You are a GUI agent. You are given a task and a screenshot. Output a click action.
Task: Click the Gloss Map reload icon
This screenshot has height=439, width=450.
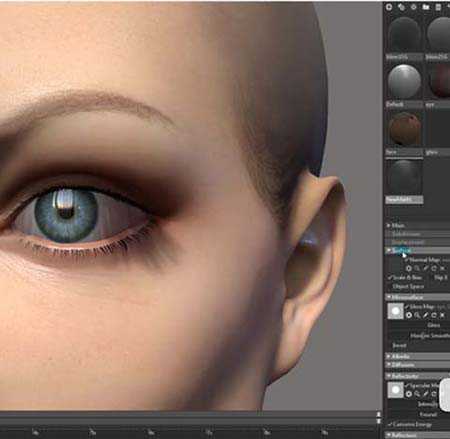point(434,315)
